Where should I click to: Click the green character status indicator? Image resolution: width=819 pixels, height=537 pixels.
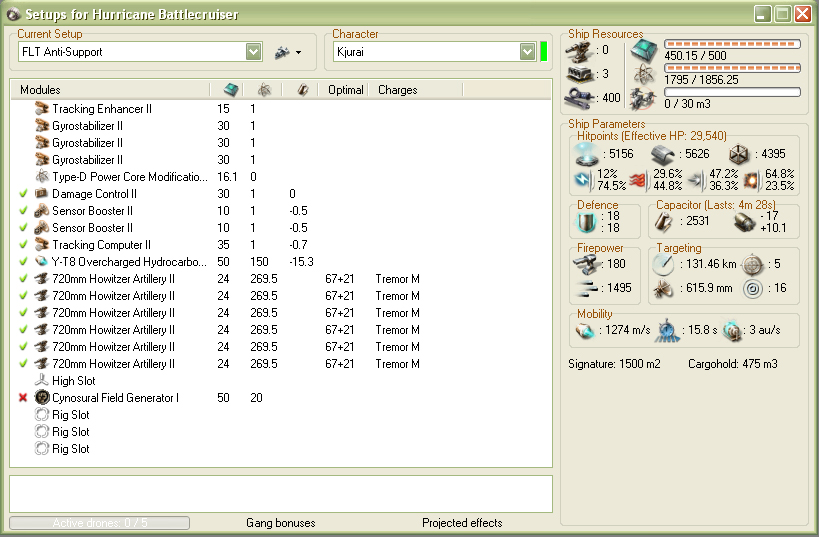pyautogui.click(x=545, y=52)
